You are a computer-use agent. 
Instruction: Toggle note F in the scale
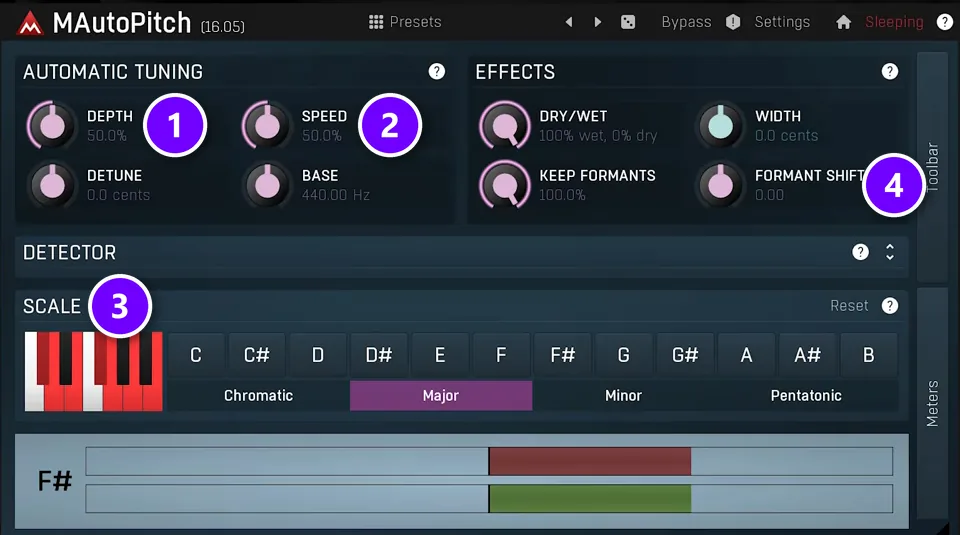tap(501, 355)
